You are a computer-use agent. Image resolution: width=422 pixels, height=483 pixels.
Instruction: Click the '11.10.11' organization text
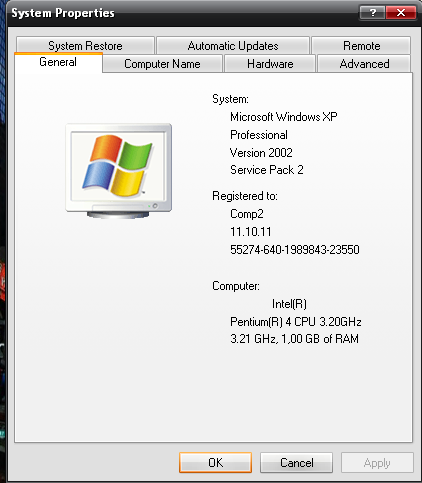pos(251,232)
